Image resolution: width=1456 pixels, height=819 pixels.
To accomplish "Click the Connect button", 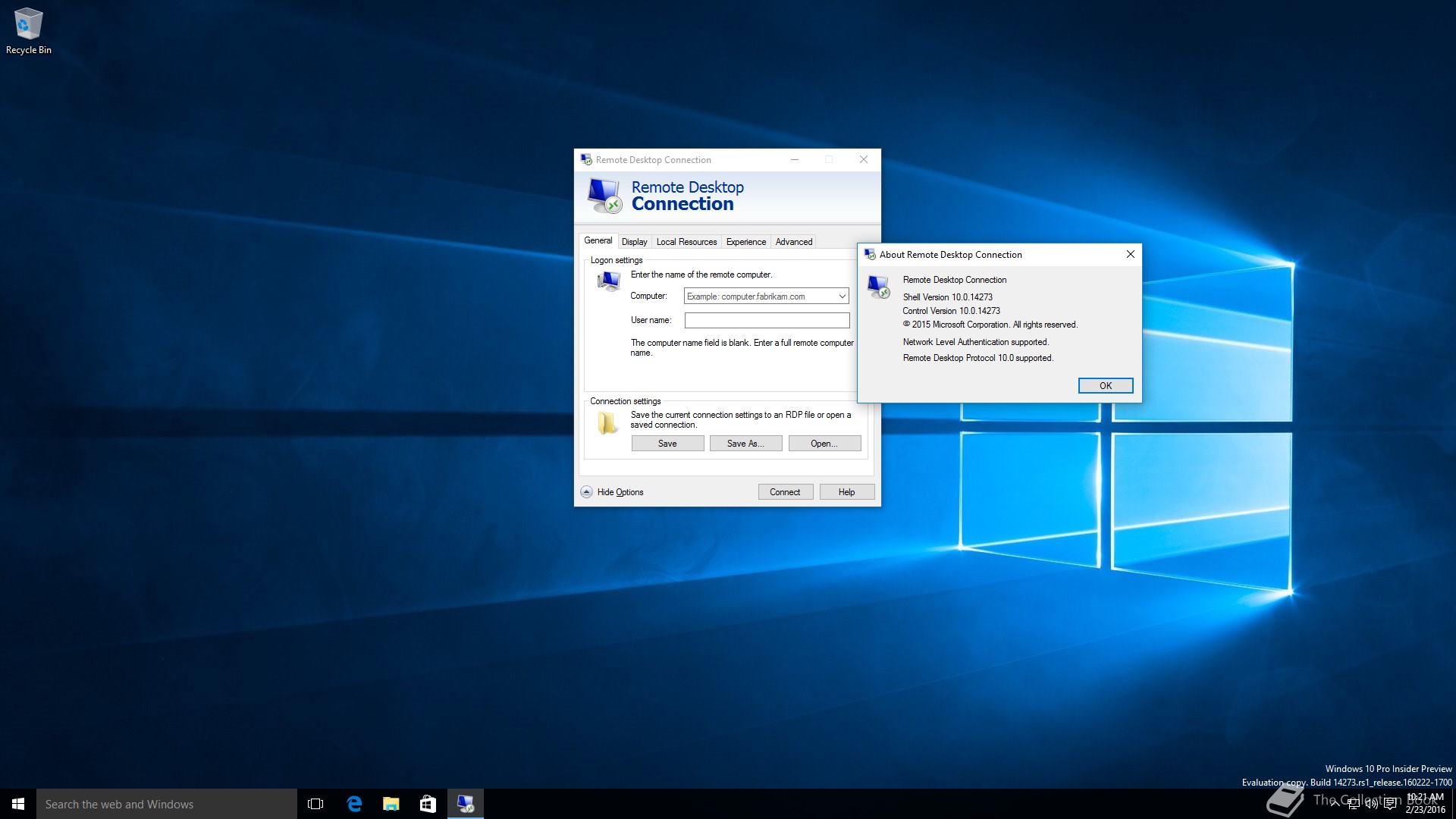I will (x=785, y=492).
